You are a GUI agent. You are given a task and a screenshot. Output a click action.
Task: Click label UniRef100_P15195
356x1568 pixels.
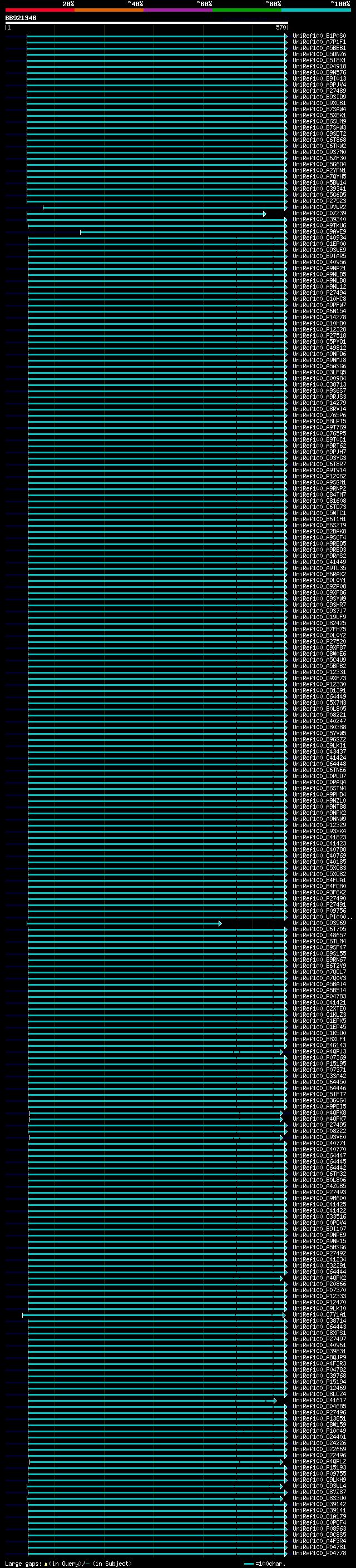coord(319,1064)
